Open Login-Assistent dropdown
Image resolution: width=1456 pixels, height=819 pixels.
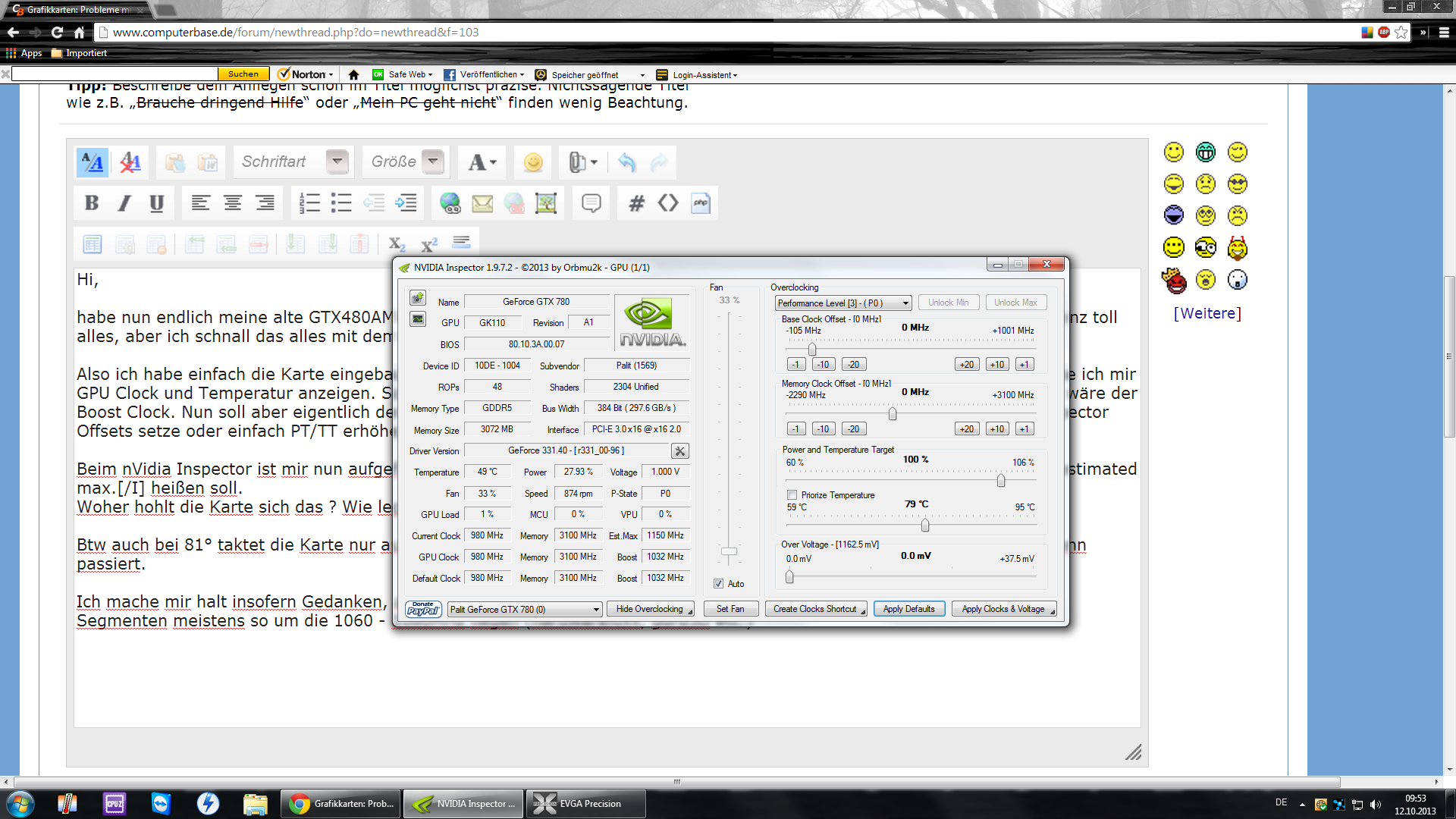pyautogui.click(x=697, y=75)
